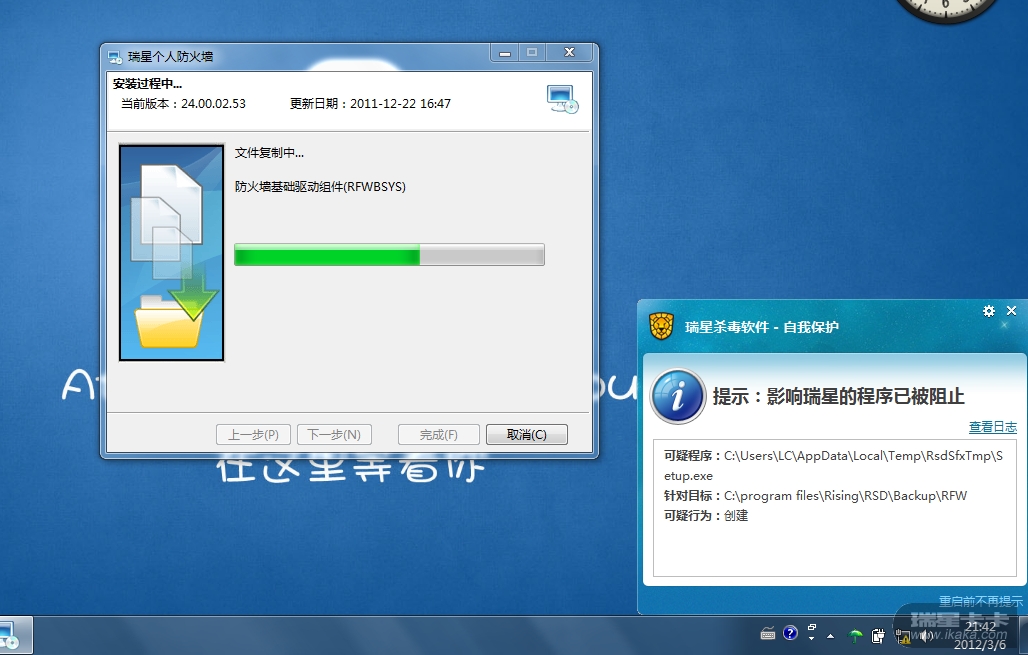The height and width of the screenshot is (655, 1028).
Task: Show hidden tray icons arrow
Action: pos(831,635)
